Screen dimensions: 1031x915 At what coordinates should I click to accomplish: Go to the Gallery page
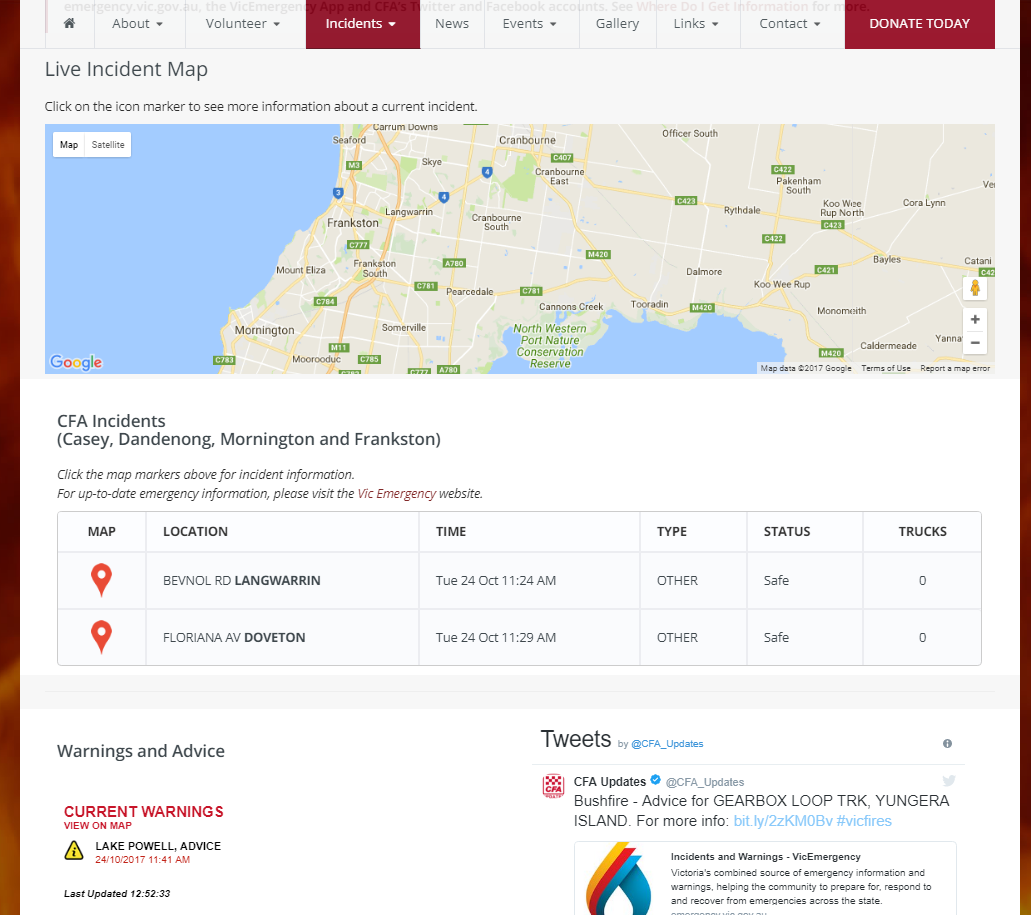click(x=617, y=23)
